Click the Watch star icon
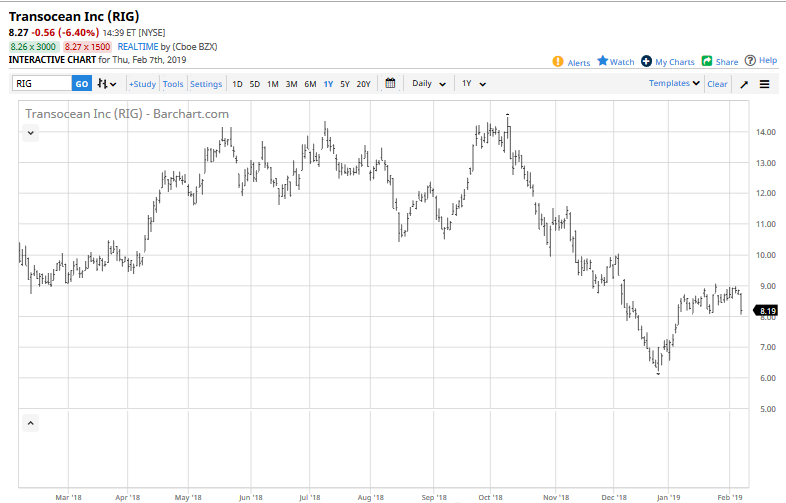The width and height of the screenshot is (786, 503). (x=603, y=61)
